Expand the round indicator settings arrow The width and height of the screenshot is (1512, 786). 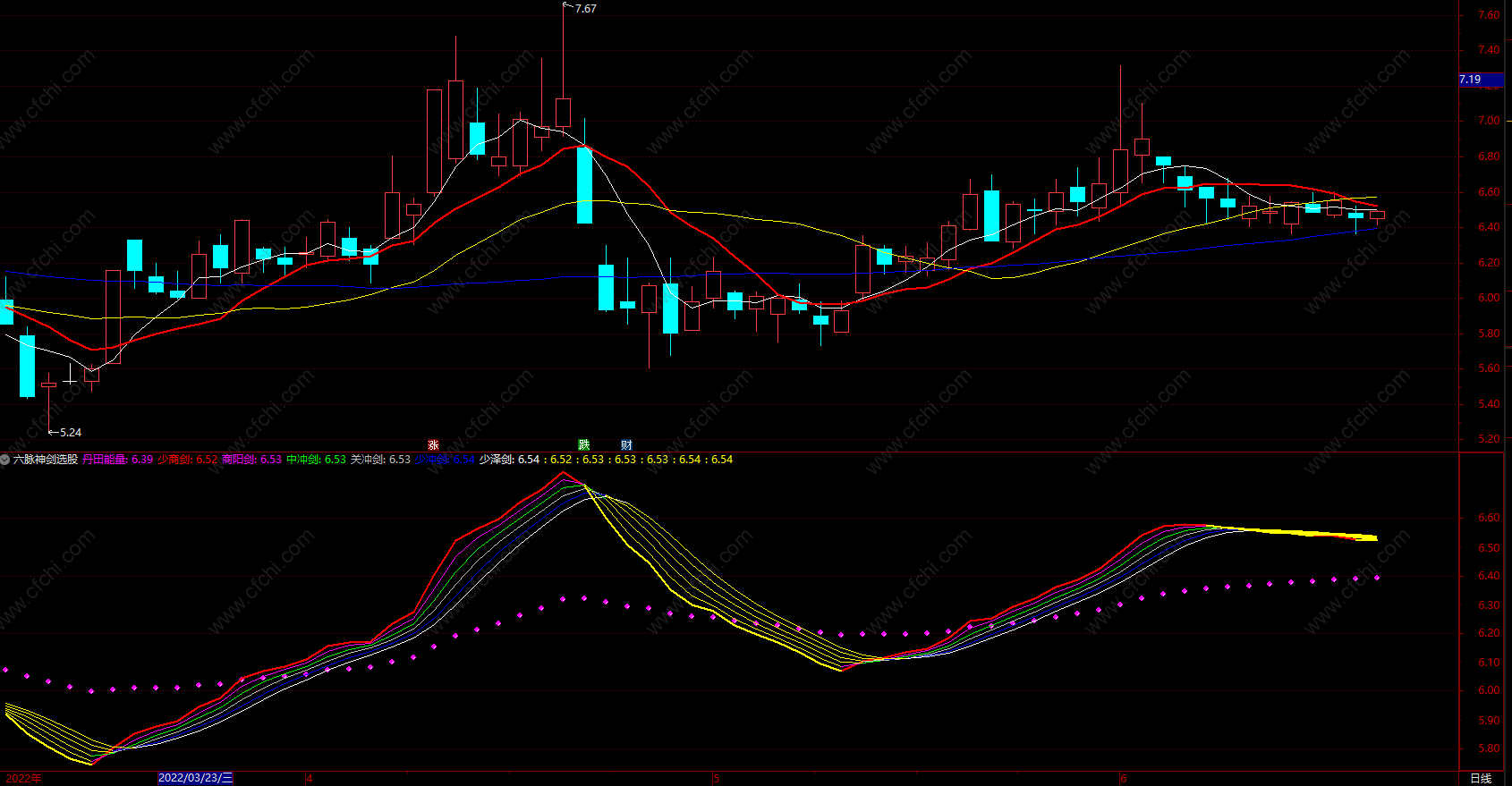pos(5,460)
